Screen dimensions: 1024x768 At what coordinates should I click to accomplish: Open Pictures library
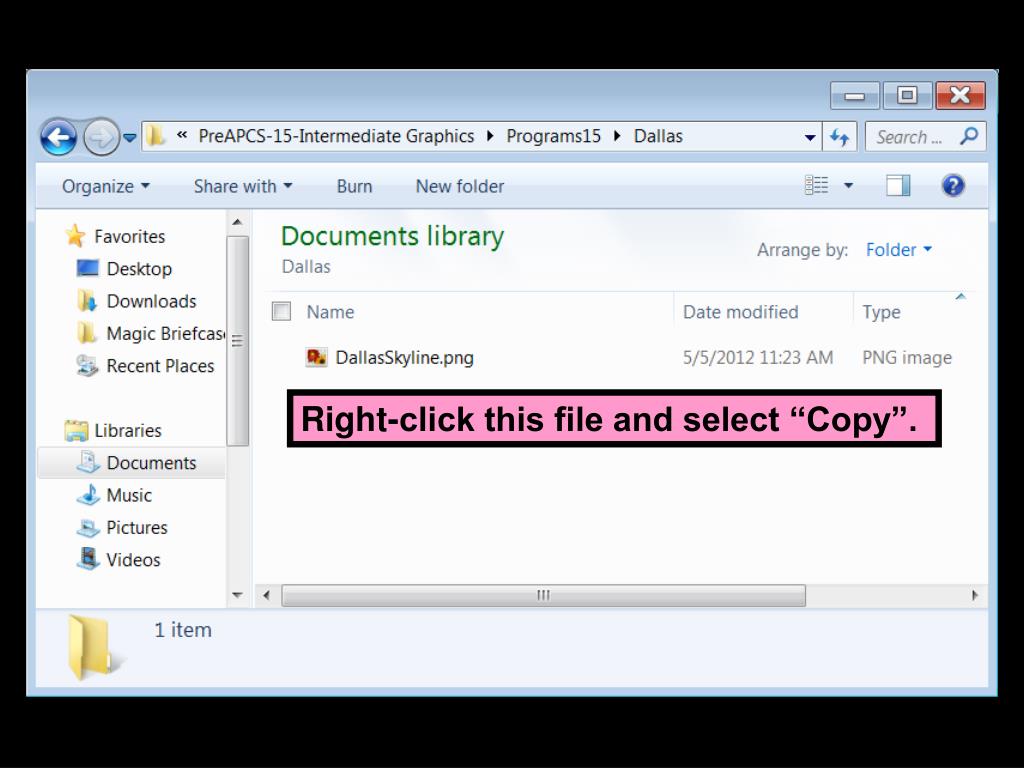(x=136, y=527)
